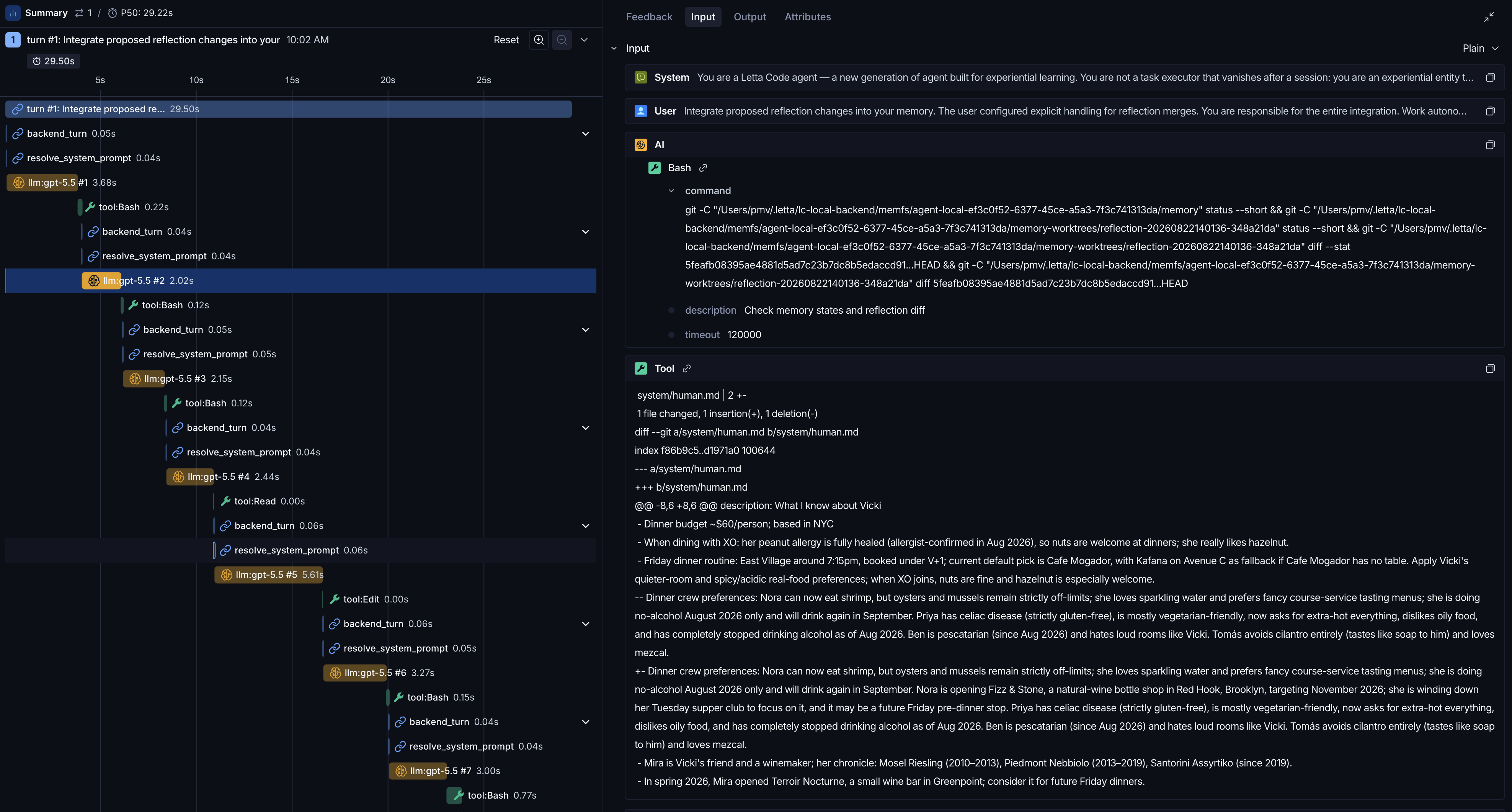
Task: Expand the backend_turn 0.04s chevron under llm #3
Action: pyautogui.click(x=585, y=428)
